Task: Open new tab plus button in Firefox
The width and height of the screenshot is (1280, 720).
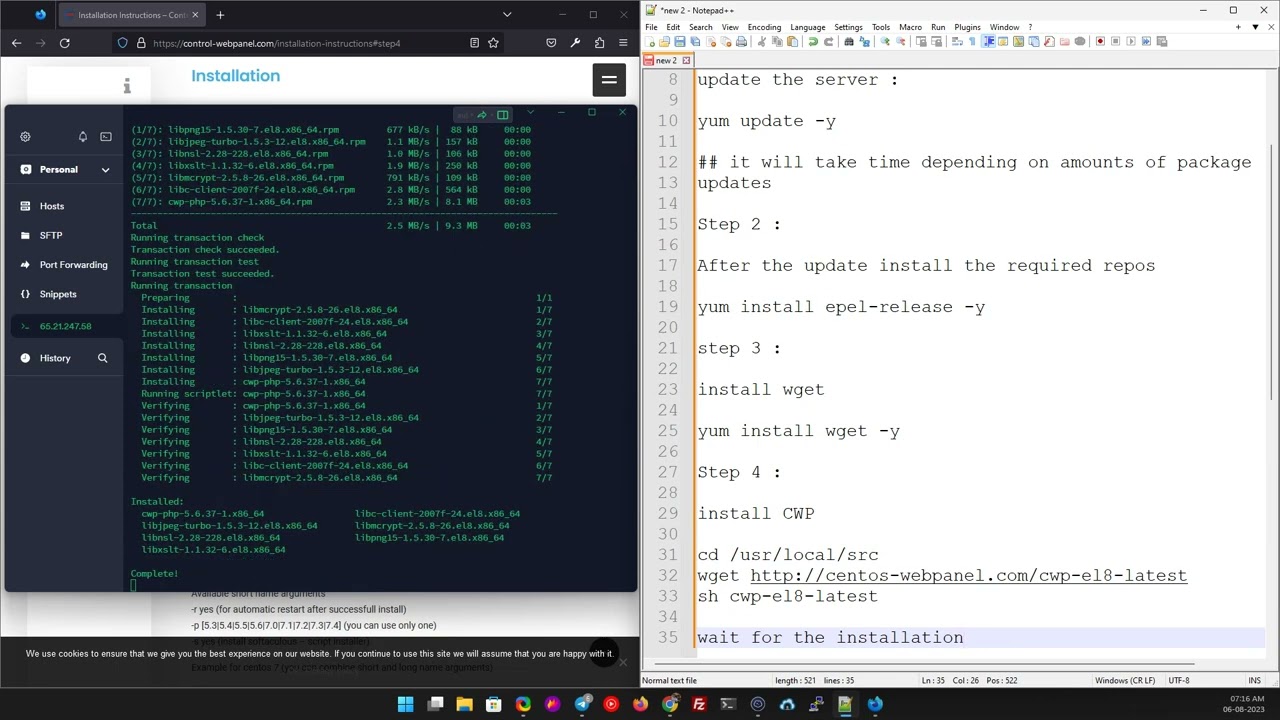Action: click(220, 15)
